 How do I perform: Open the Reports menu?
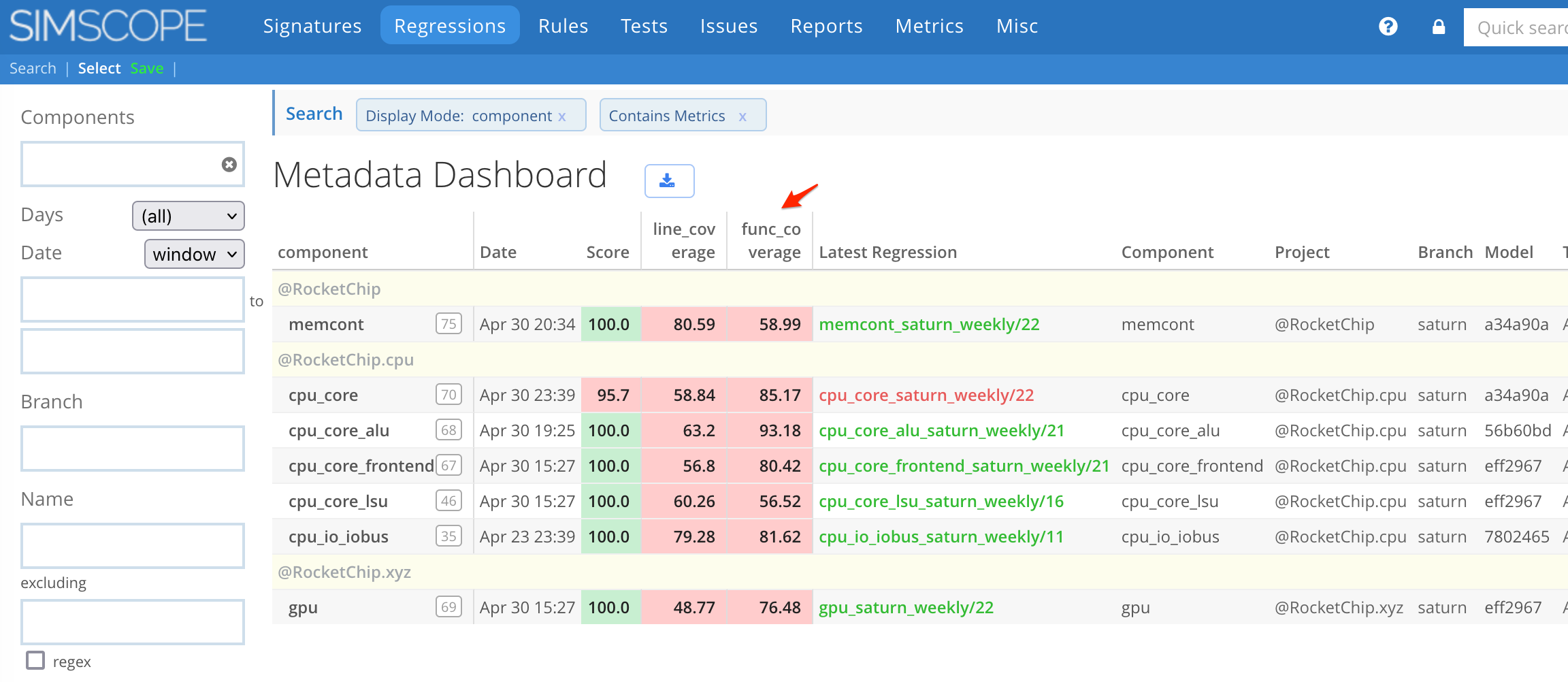(826, 26)
